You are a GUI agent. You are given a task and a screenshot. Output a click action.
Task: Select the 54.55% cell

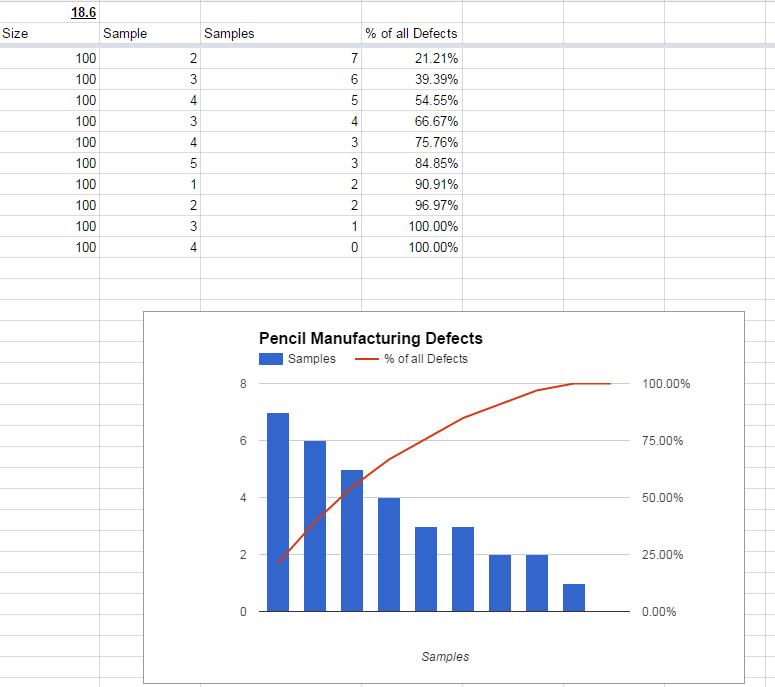pos(411,100)
